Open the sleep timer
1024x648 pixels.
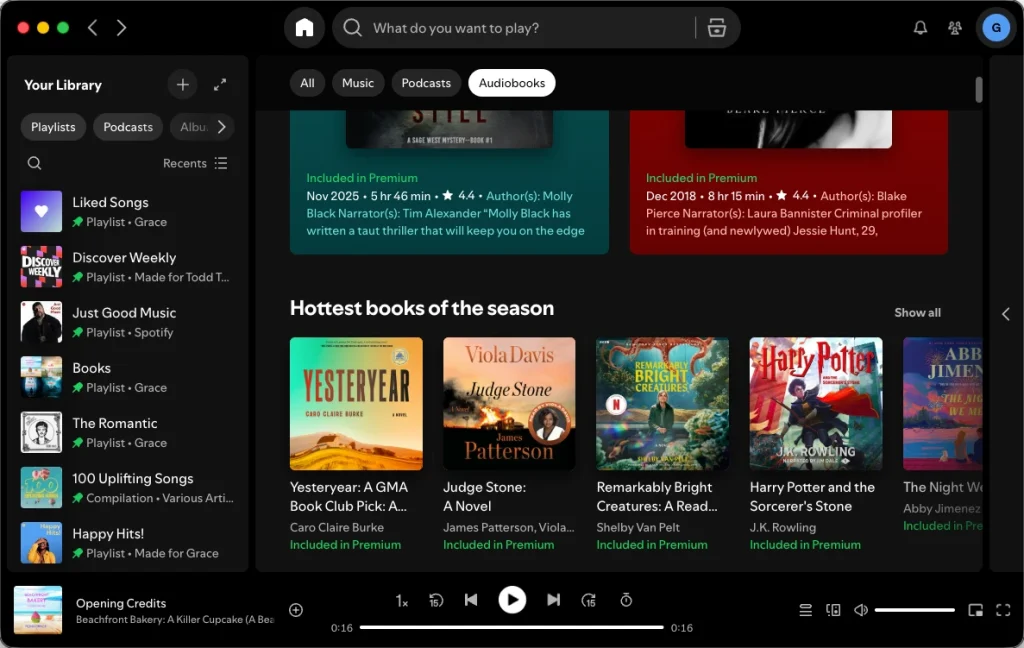626,600
